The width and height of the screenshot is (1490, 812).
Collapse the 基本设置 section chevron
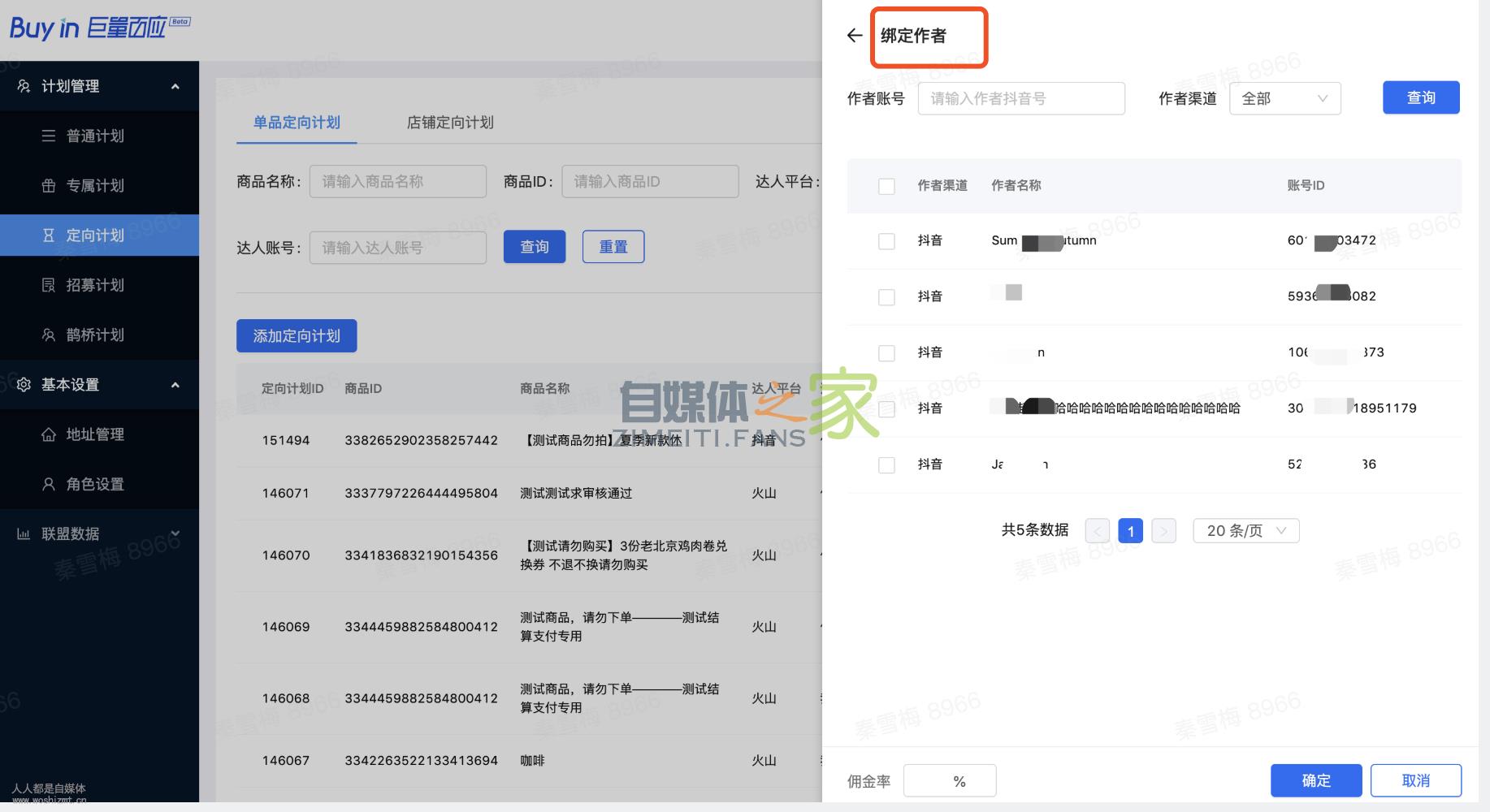click(x=175, y=384)
